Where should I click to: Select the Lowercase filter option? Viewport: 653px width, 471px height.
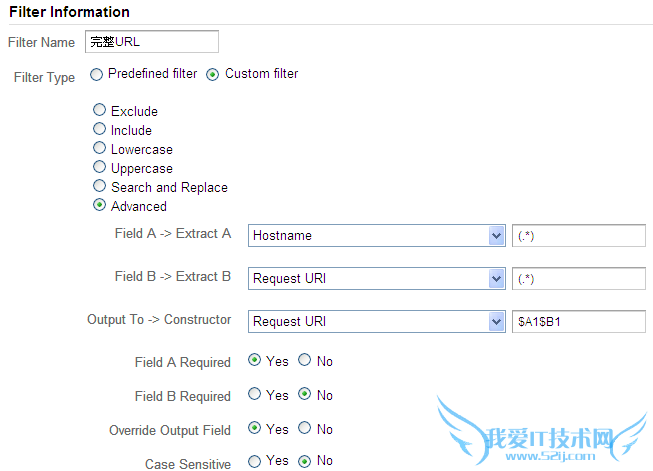[x=99, y=148]
